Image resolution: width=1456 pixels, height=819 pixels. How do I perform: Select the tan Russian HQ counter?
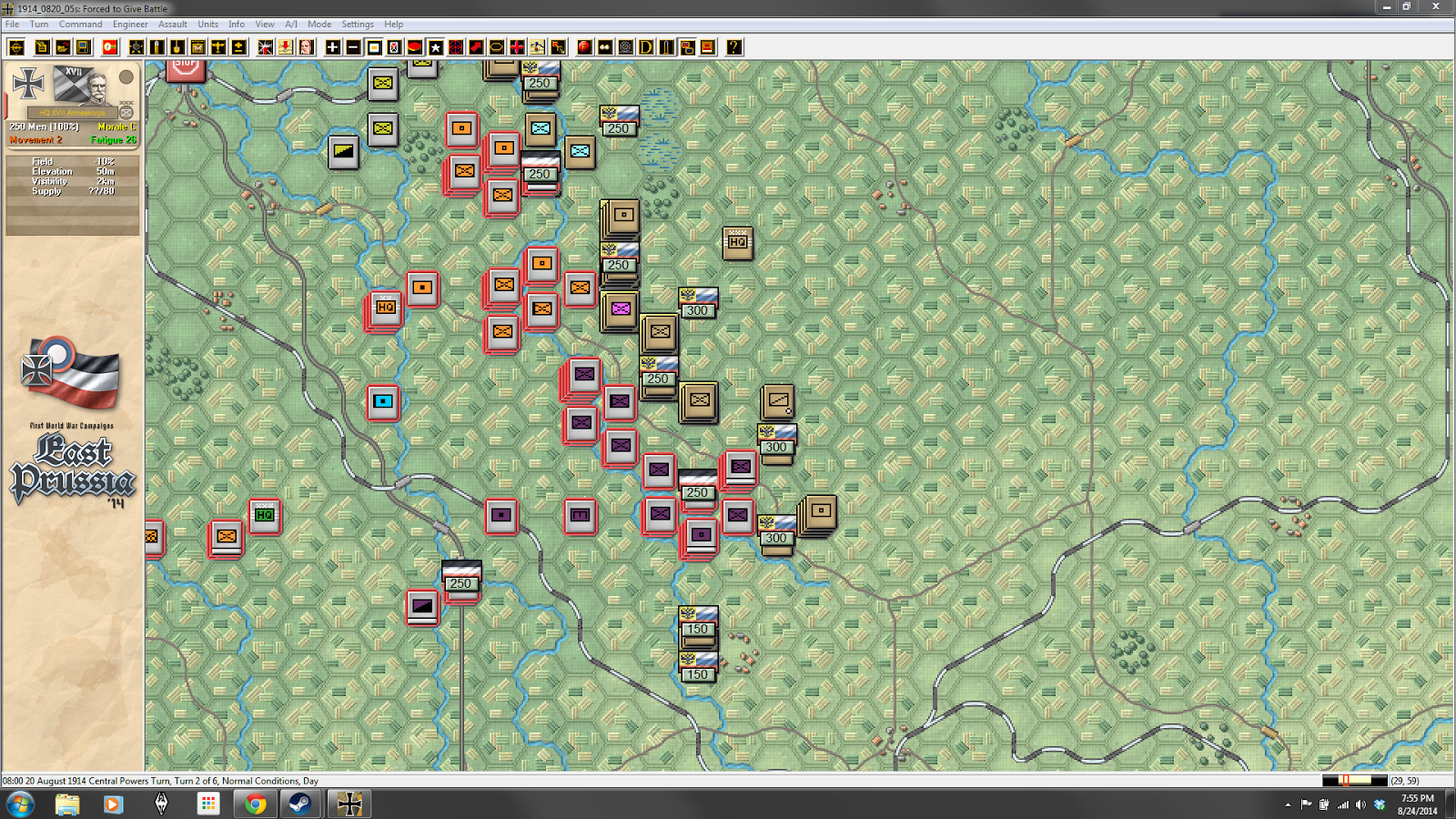point(738,242)
